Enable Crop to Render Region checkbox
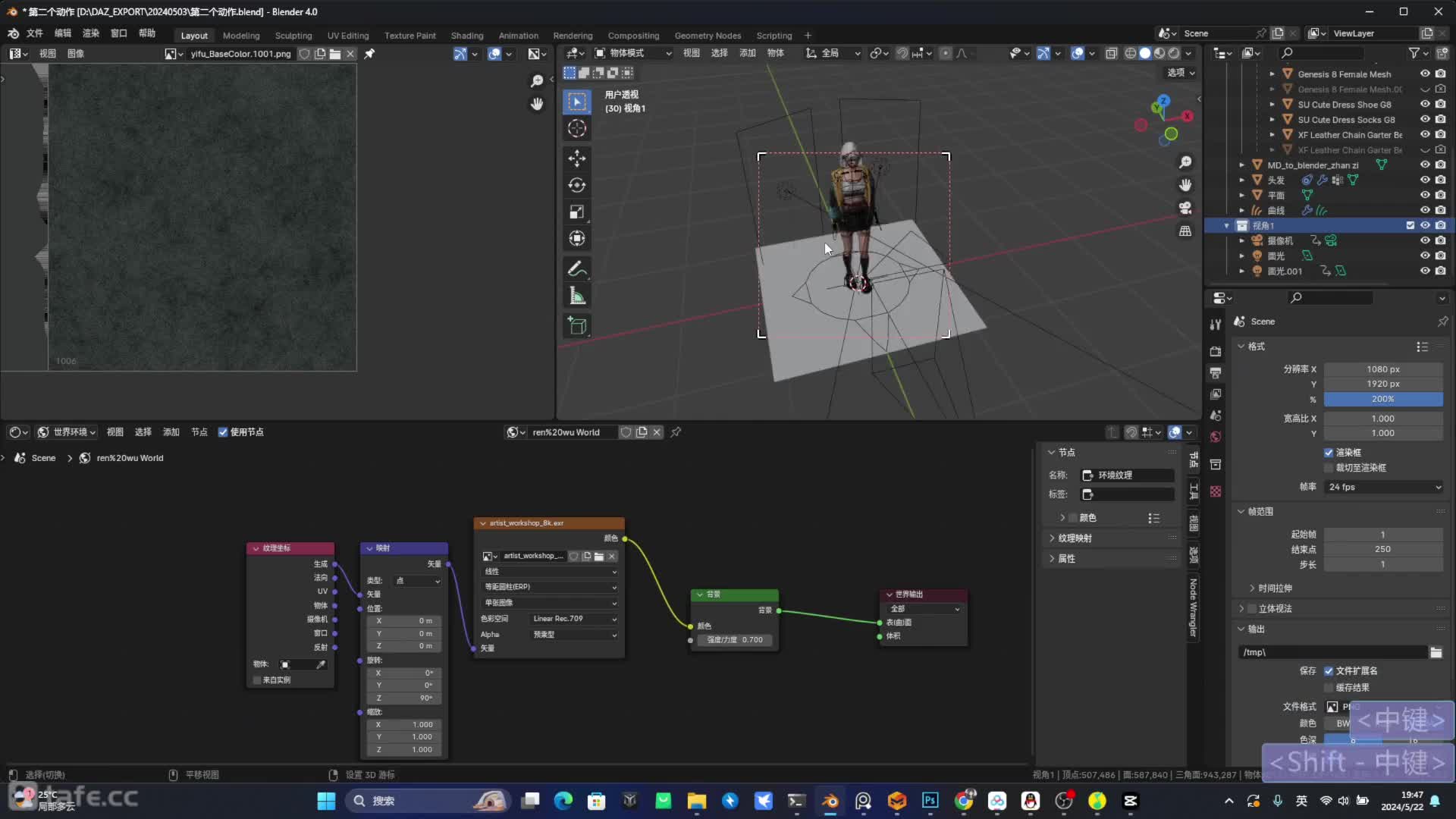 [x=1329, y=468]
